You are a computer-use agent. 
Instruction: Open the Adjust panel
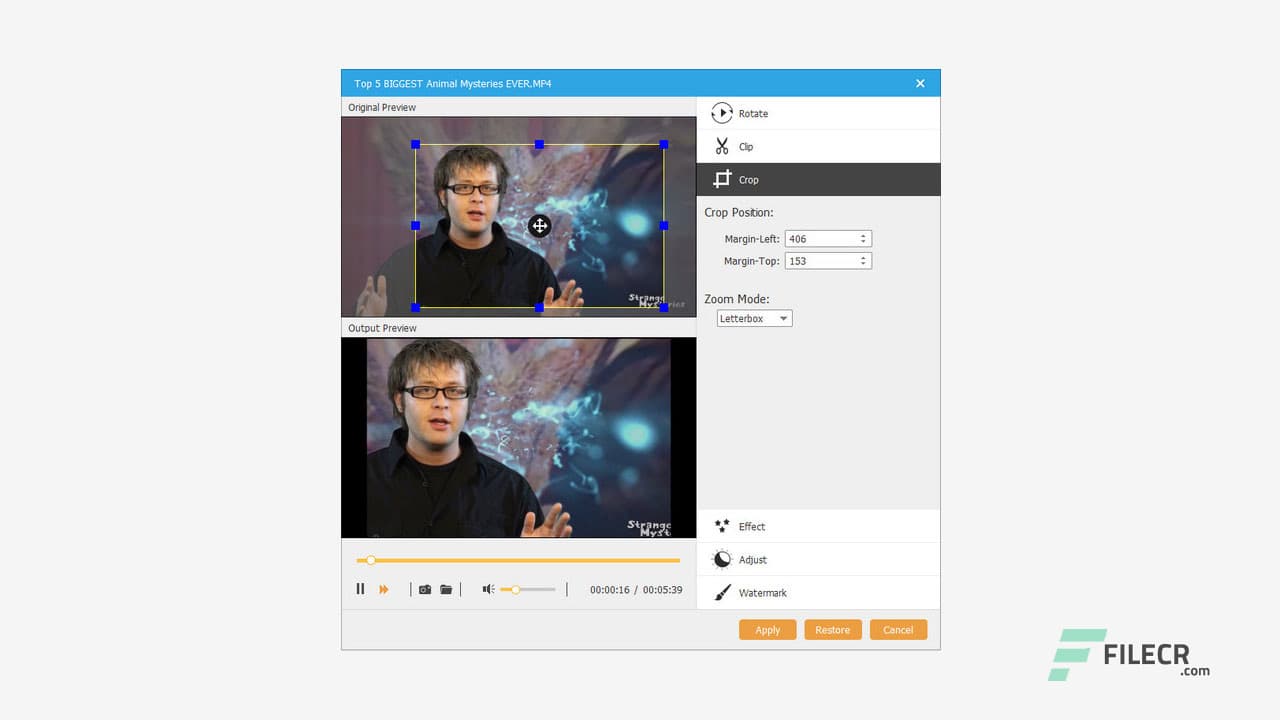tap(752, 559)
